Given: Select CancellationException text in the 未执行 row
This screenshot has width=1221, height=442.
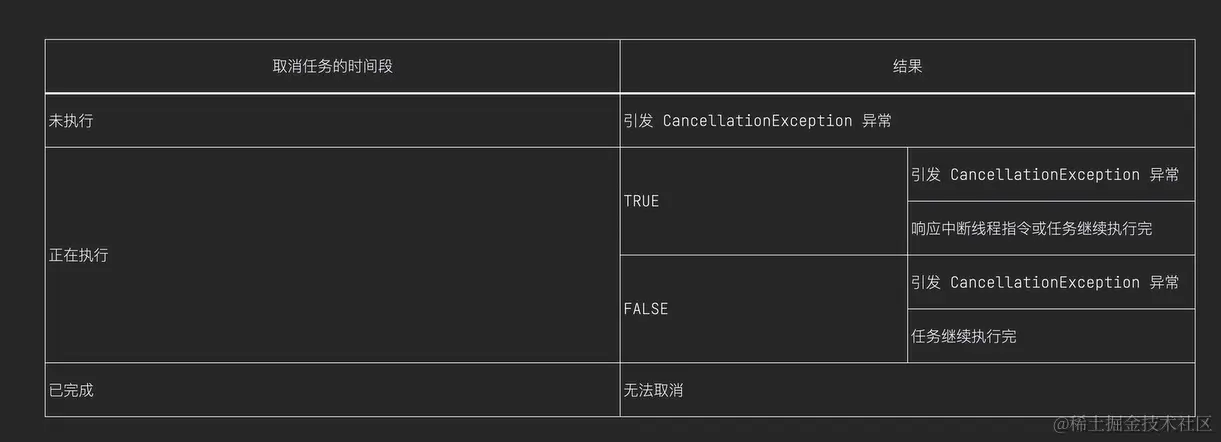Looking at the screenshot, I should tap(757, 121).
